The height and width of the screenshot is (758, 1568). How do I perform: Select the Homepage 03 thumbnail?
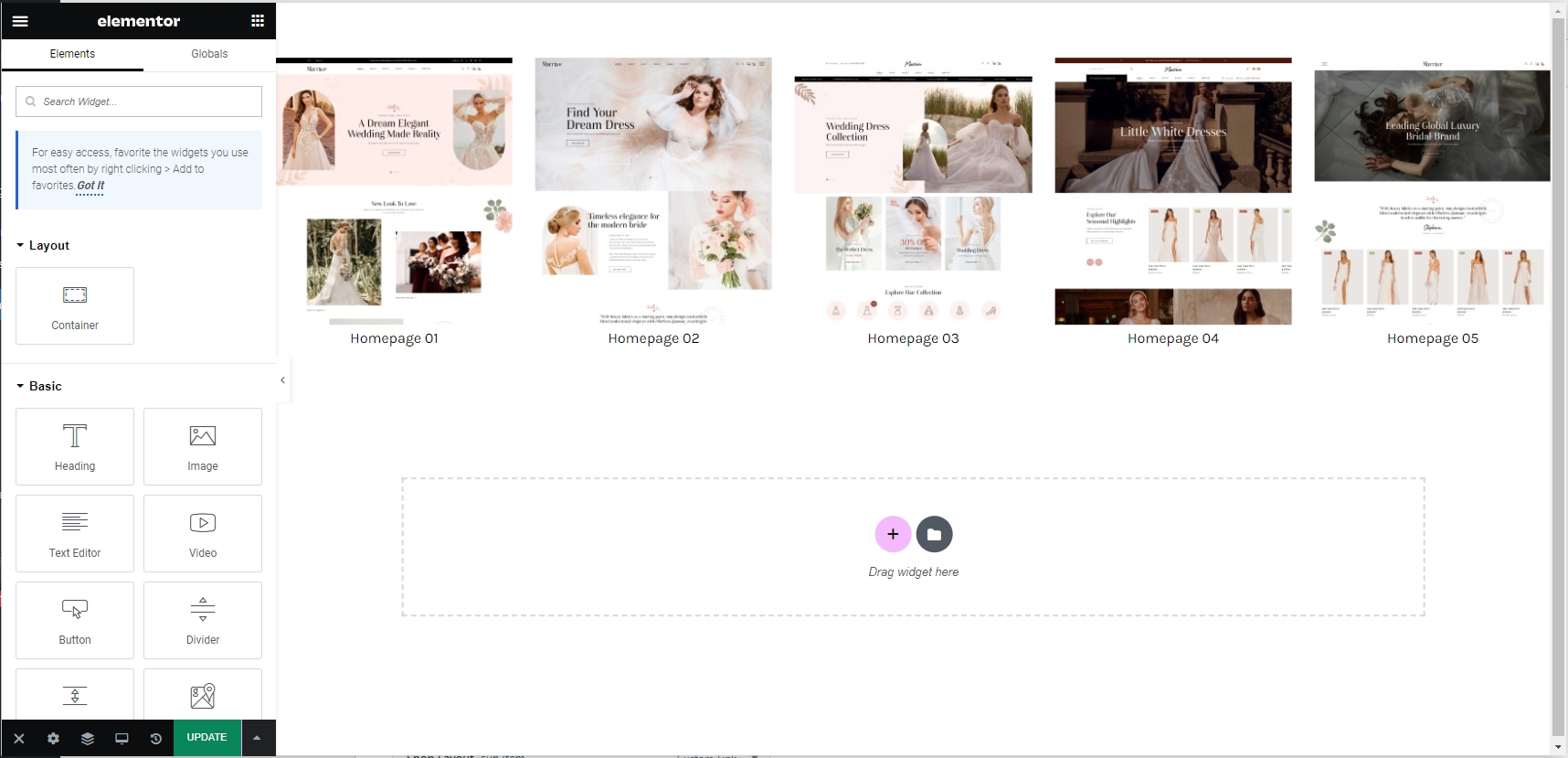click(913, 192)
